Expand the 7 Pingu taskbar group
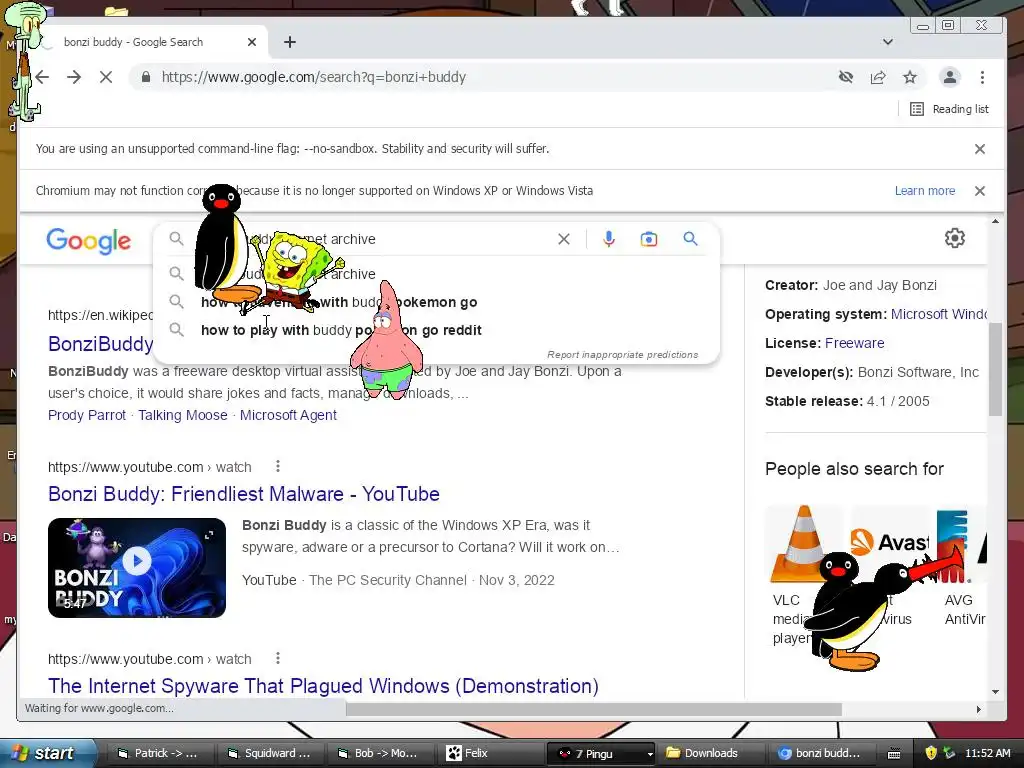Screen dimensions: 1024x768 click(x=600, y=753)
